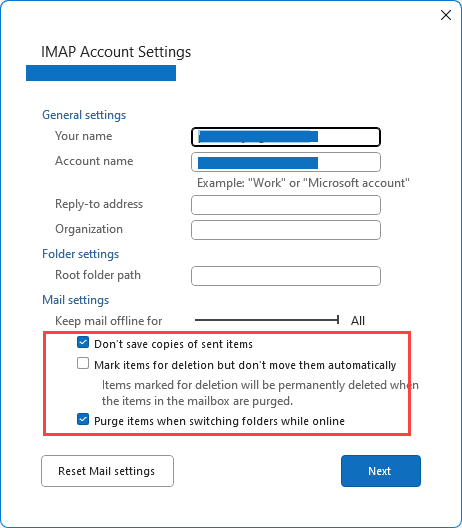This screenshot has height=528, width=462.
Task: Click the Folder settings heading
Action: point(80,254)
